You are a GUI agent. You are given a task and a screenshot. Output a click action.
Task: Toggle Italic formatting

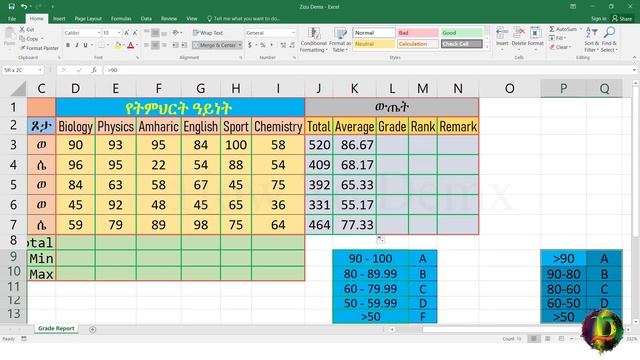pos(77,45)
